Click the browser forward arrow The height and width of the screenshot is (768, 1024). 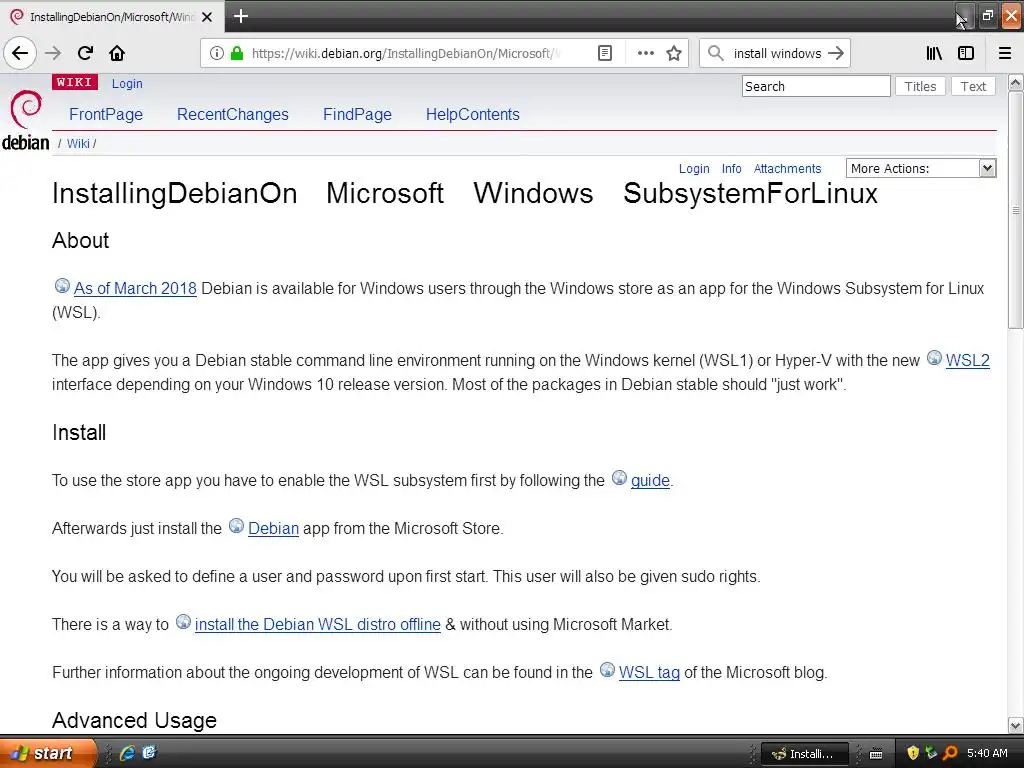click(x=53, y=53)
